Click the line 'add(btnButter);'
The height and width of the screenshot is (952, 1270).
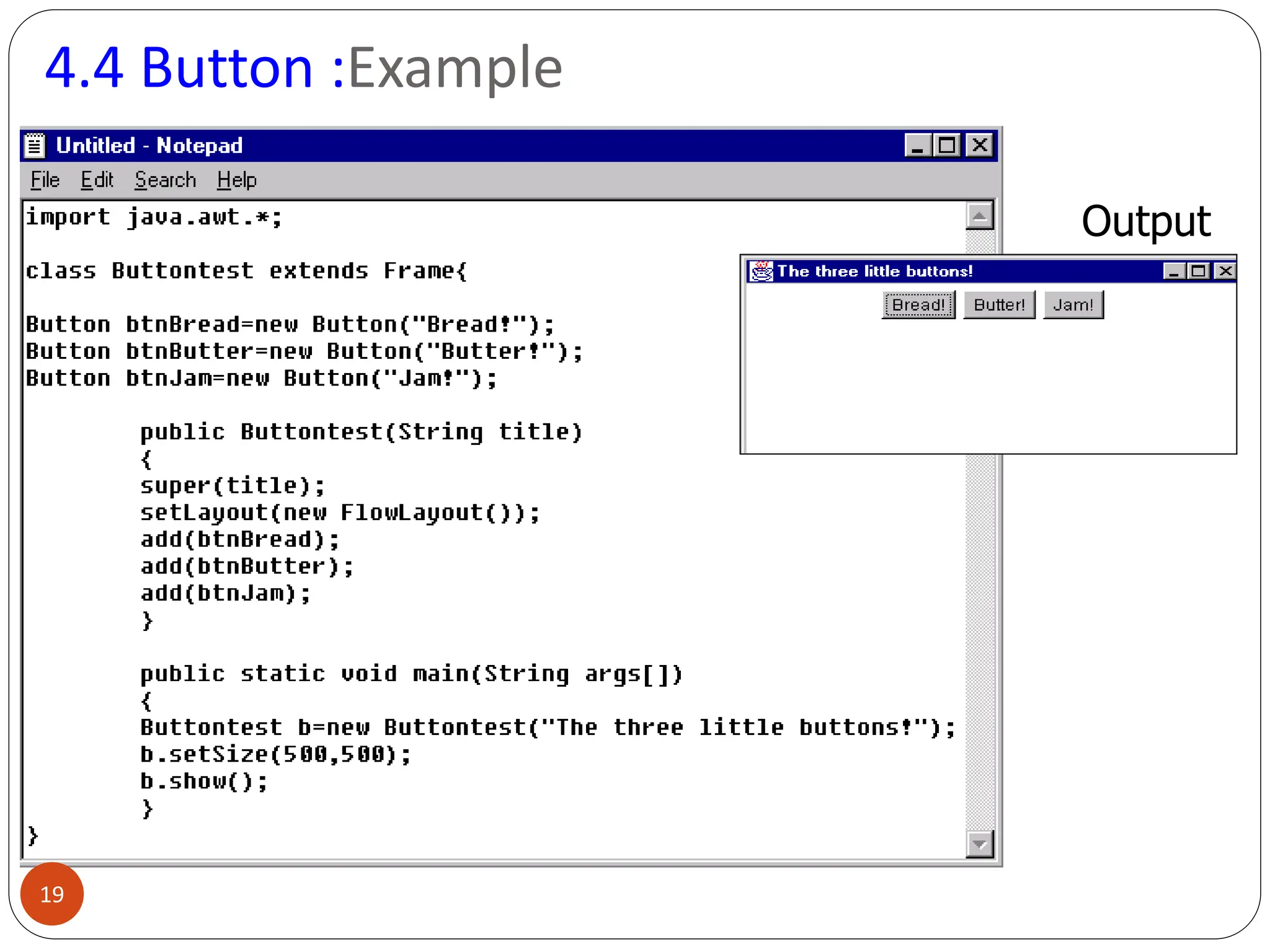click(x=247, y=566)
